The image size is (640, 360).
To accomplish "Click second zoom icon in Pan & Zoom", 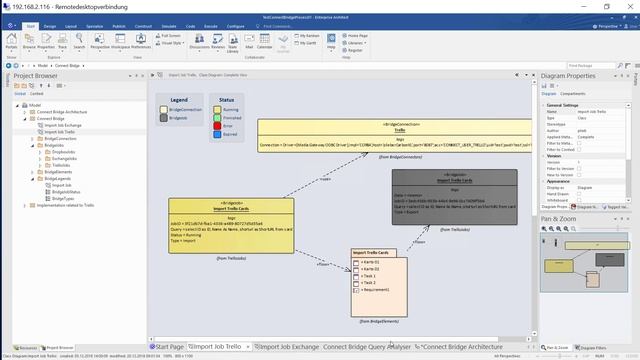I will (x=551, y=229).
